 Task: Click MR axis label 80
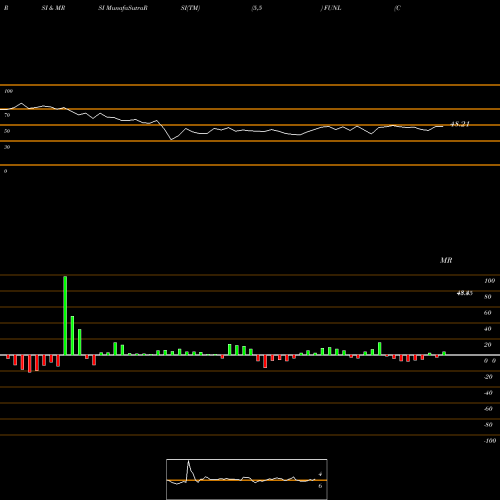[x=488, y=297]
